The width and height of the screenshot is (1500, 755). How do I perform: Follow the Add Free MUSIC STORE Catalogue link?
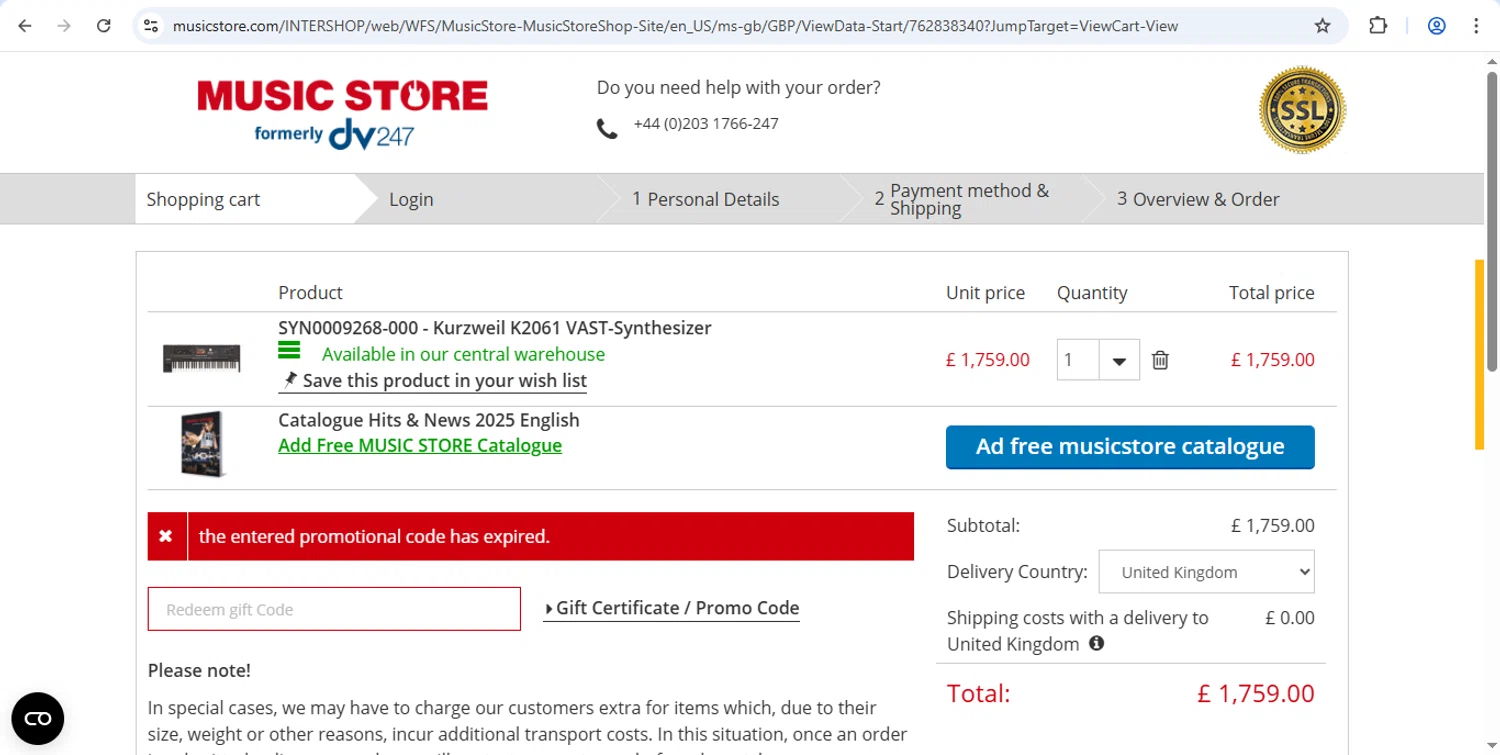click(420, 445)
